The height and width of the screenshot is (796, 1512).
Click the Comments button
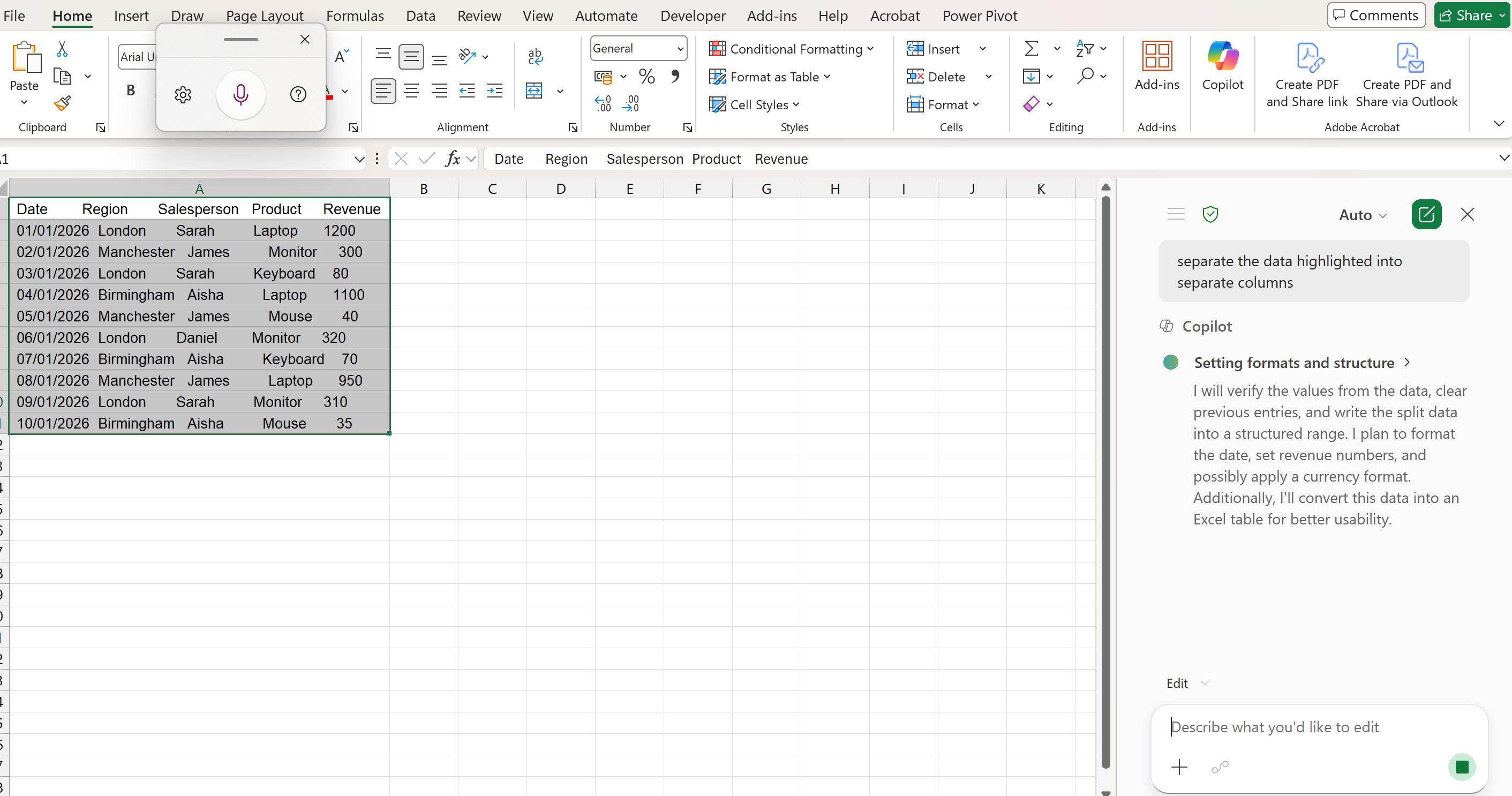1376,14
